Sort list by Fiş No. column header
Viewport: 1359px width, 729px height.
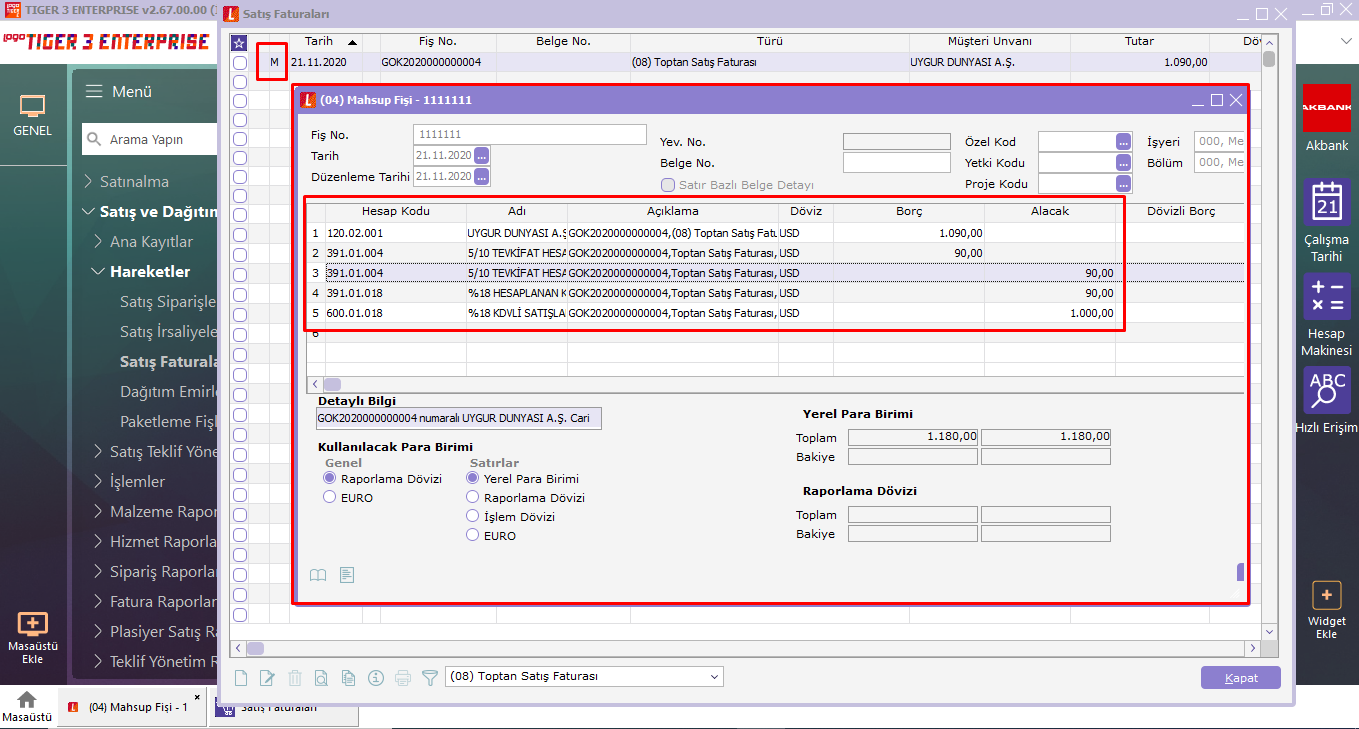[x=438, y=42]
